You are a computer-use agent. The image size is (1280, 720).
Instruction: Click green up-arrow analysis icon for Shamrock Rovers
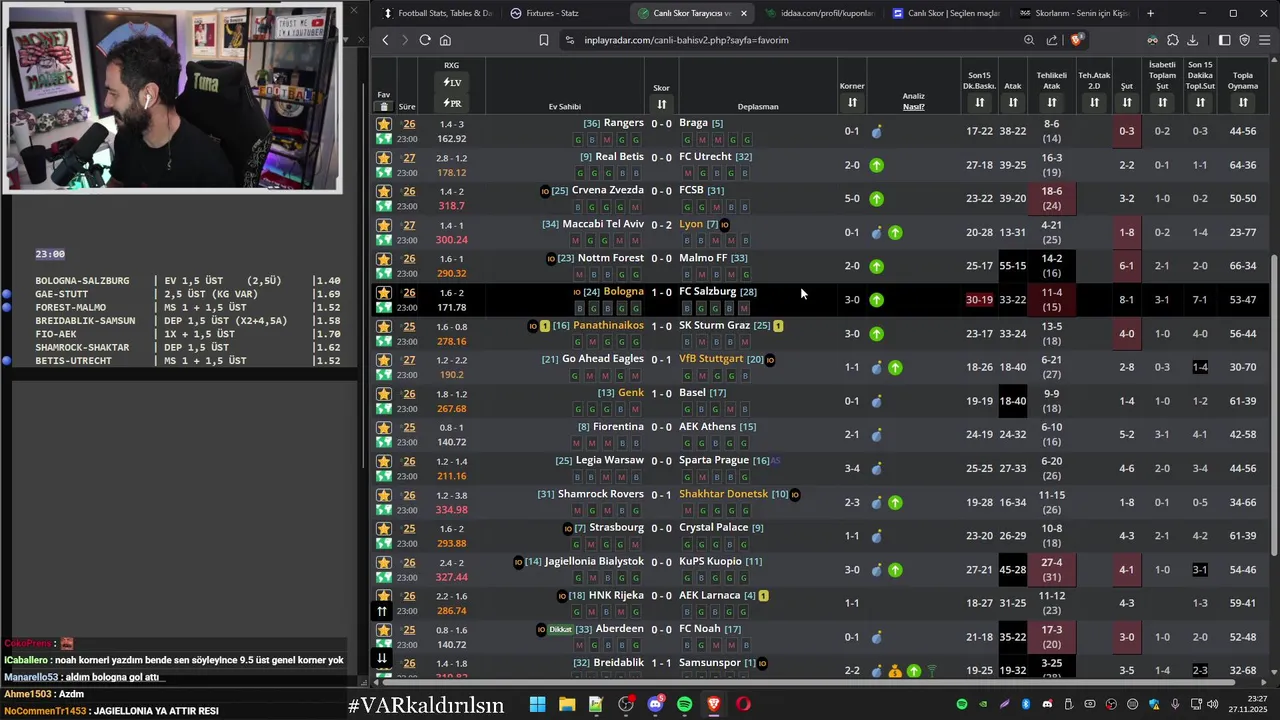tap(895, 502)
